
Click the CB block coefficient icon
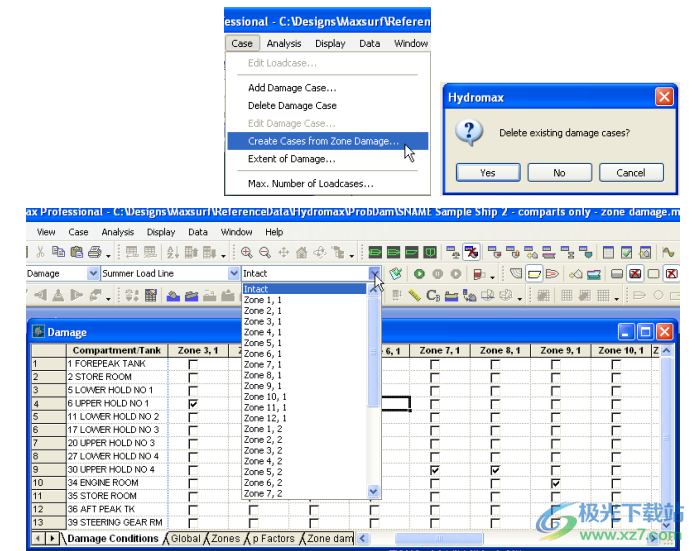[x=433, y=295]
